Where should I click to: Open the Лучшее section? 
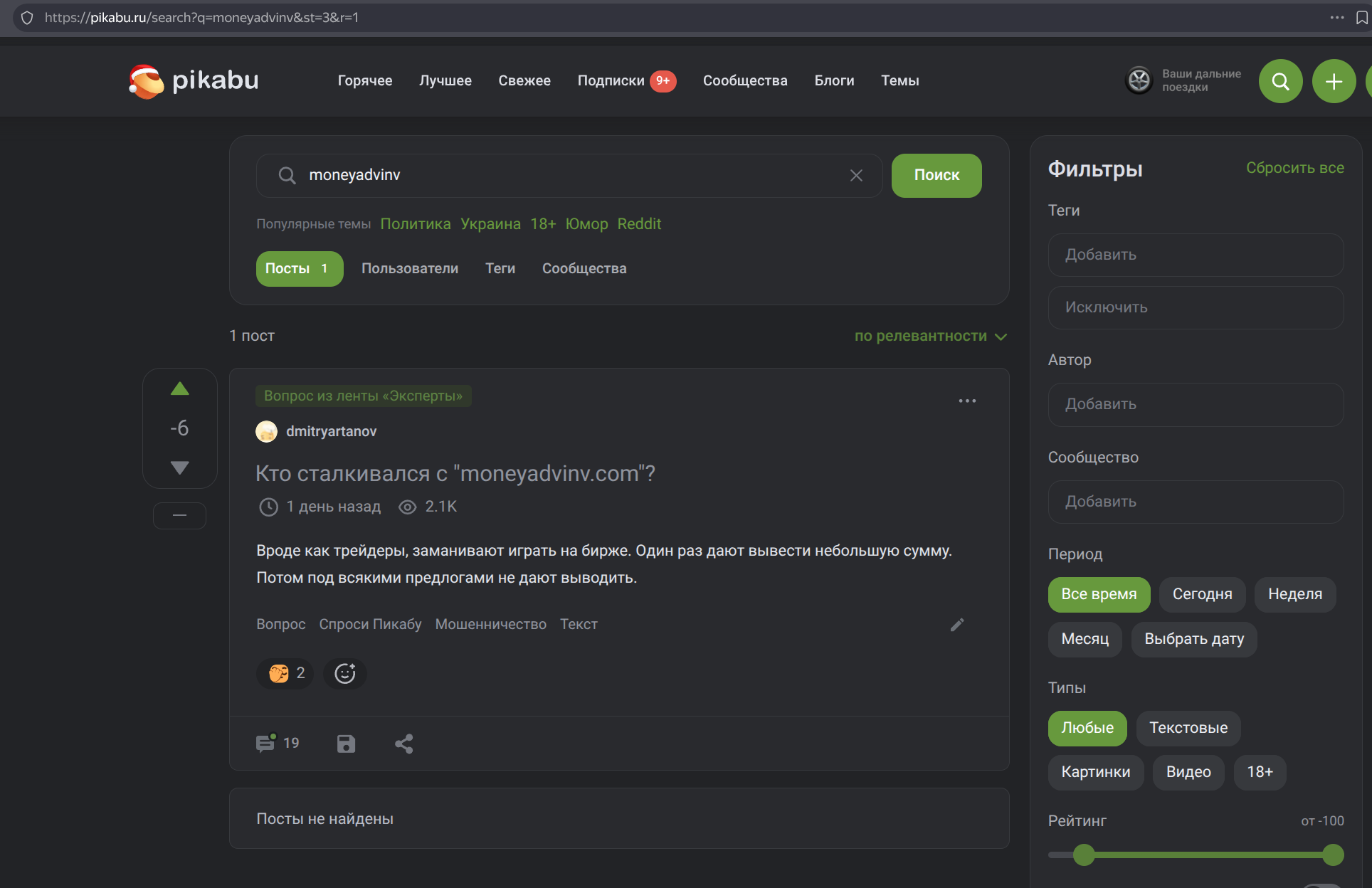[445, 81]
